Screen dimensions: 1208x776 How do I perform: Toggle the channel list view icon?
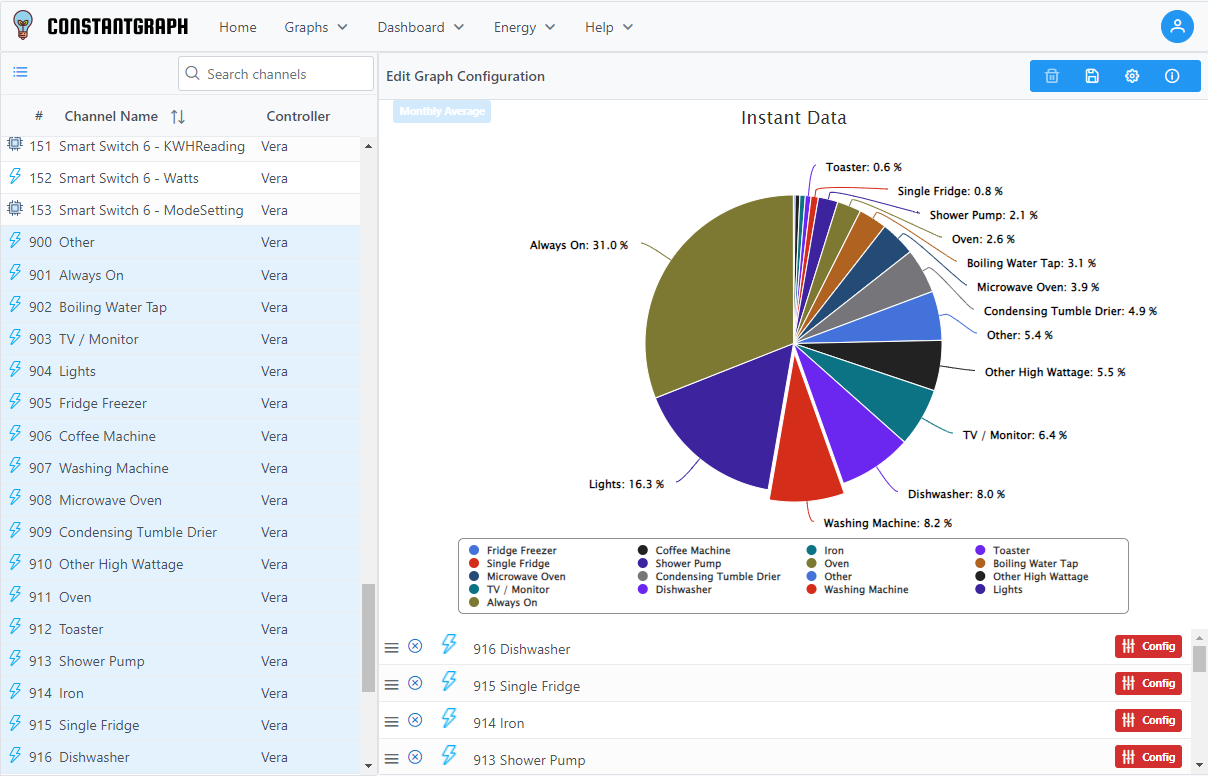point(20,72)
